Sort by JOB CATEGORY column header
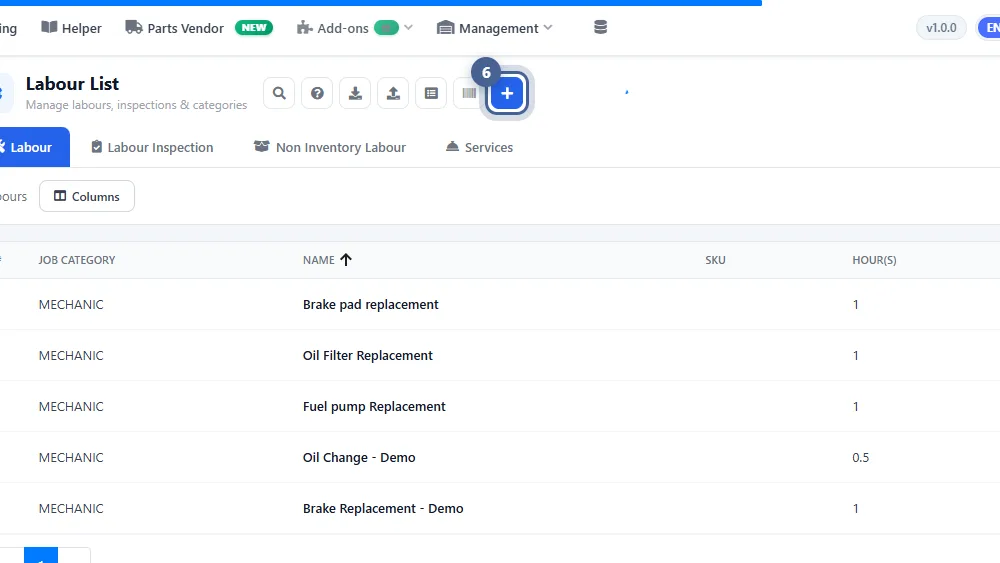 77,260
